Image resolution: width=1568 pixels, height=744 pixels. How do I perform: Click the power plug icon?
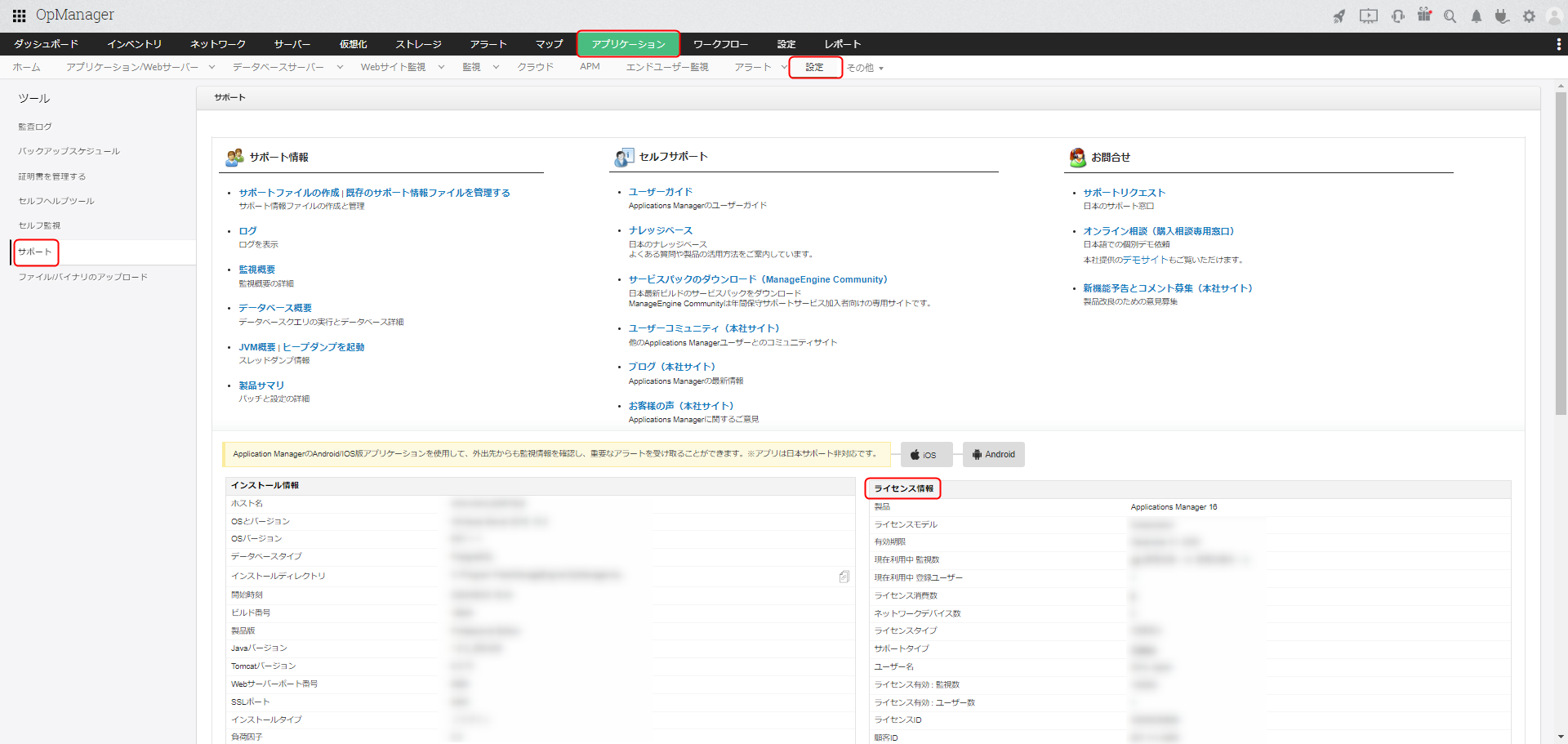1502,16
